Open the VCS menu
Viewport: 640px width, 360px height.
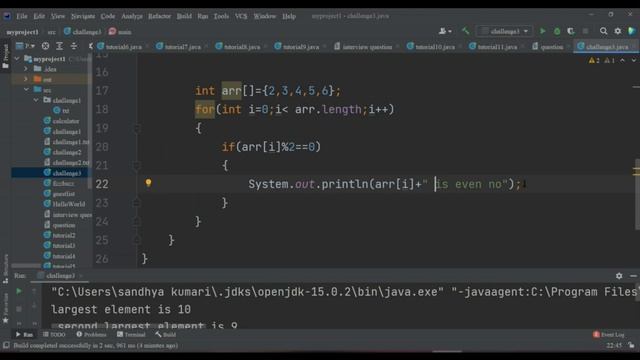241,16
